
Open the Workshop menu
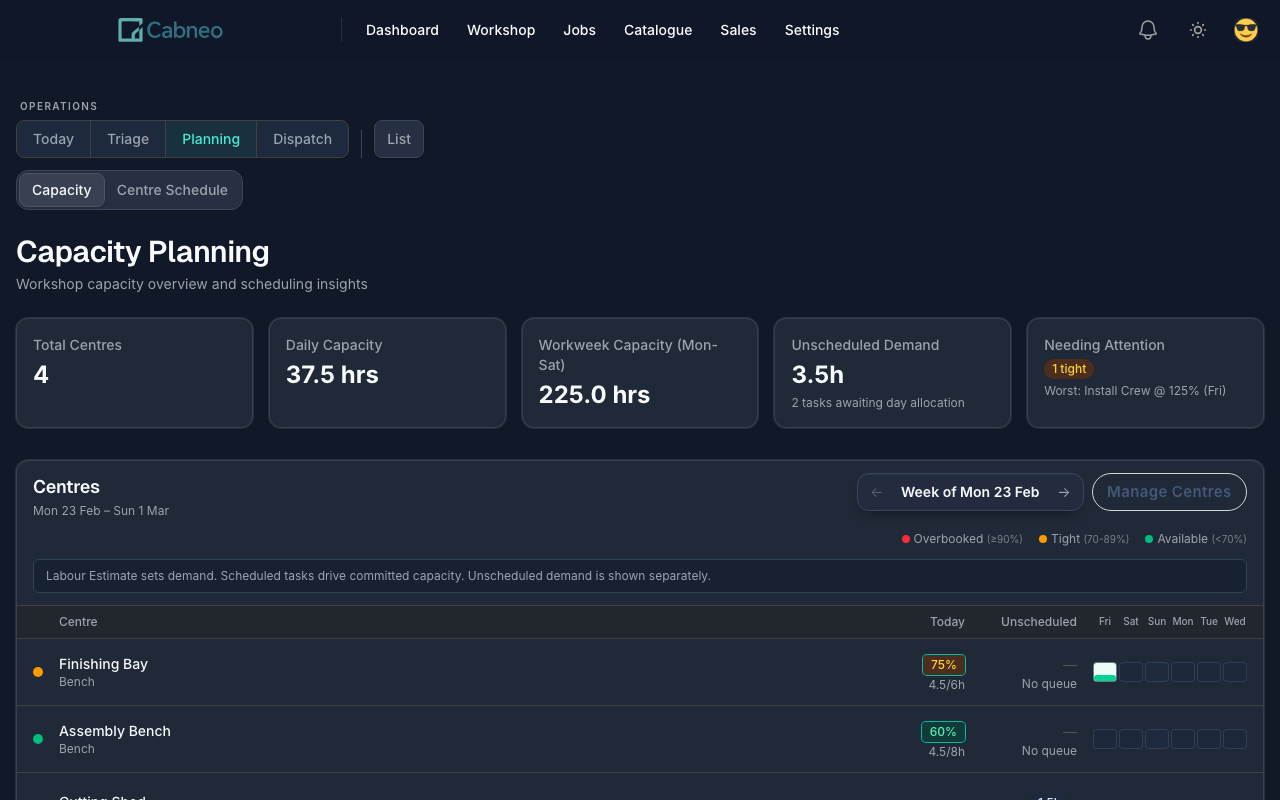[501, 30]
